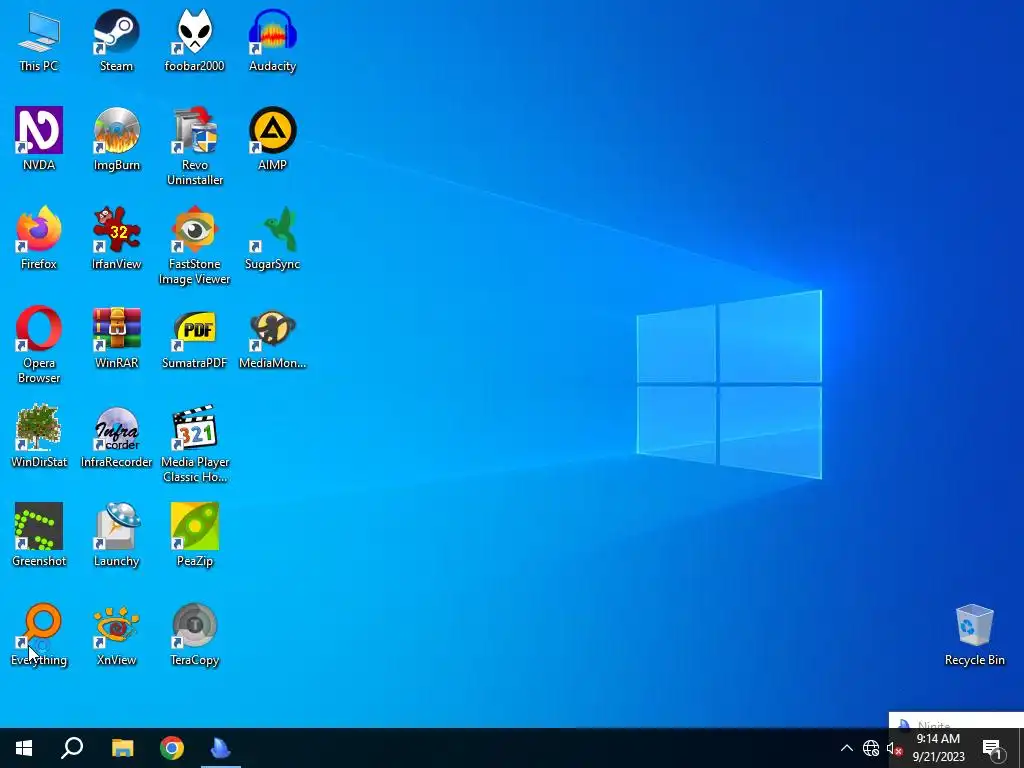Image resolution: width=1024 pixels, height=768 pixels.
Task: Select the Revo Uninstaller shortcut
Action: [x=195, y=146]
